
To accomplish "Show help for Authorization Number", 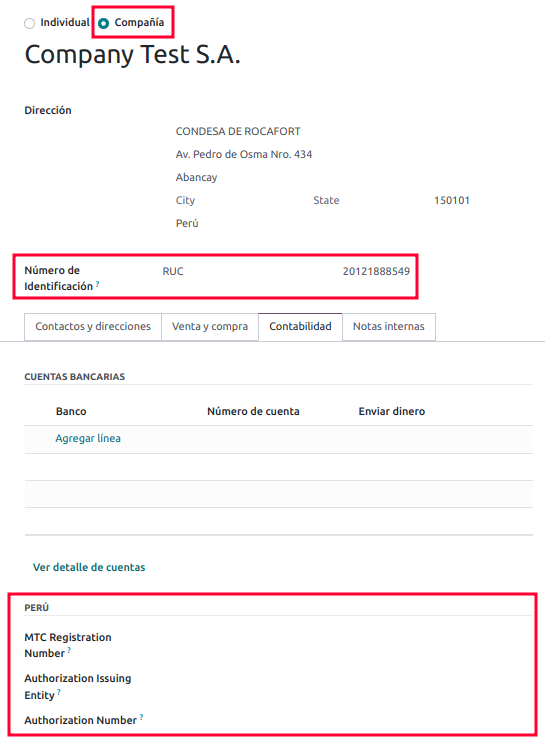I will point(142,717).
